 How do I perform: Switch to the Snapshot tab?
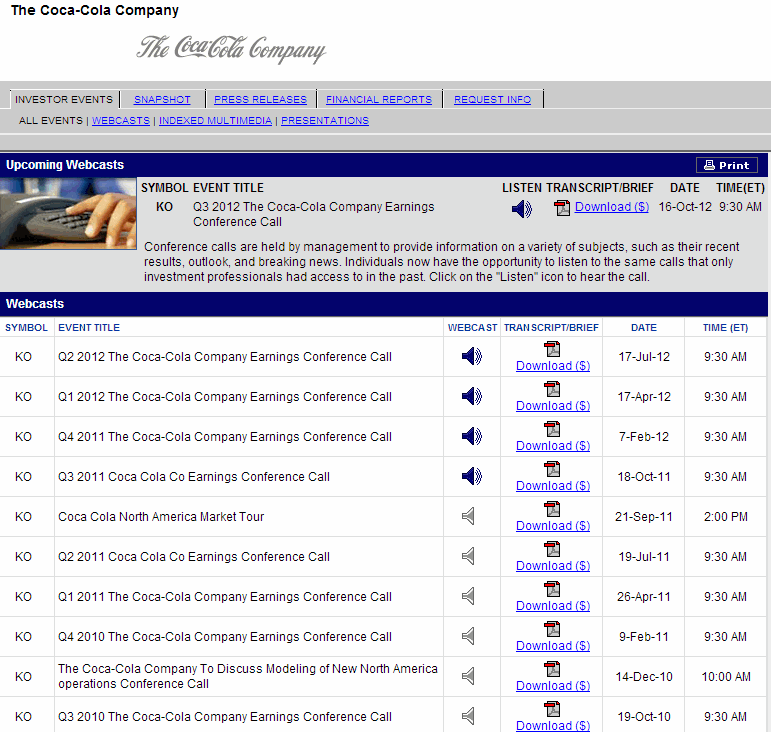(162, 100)
